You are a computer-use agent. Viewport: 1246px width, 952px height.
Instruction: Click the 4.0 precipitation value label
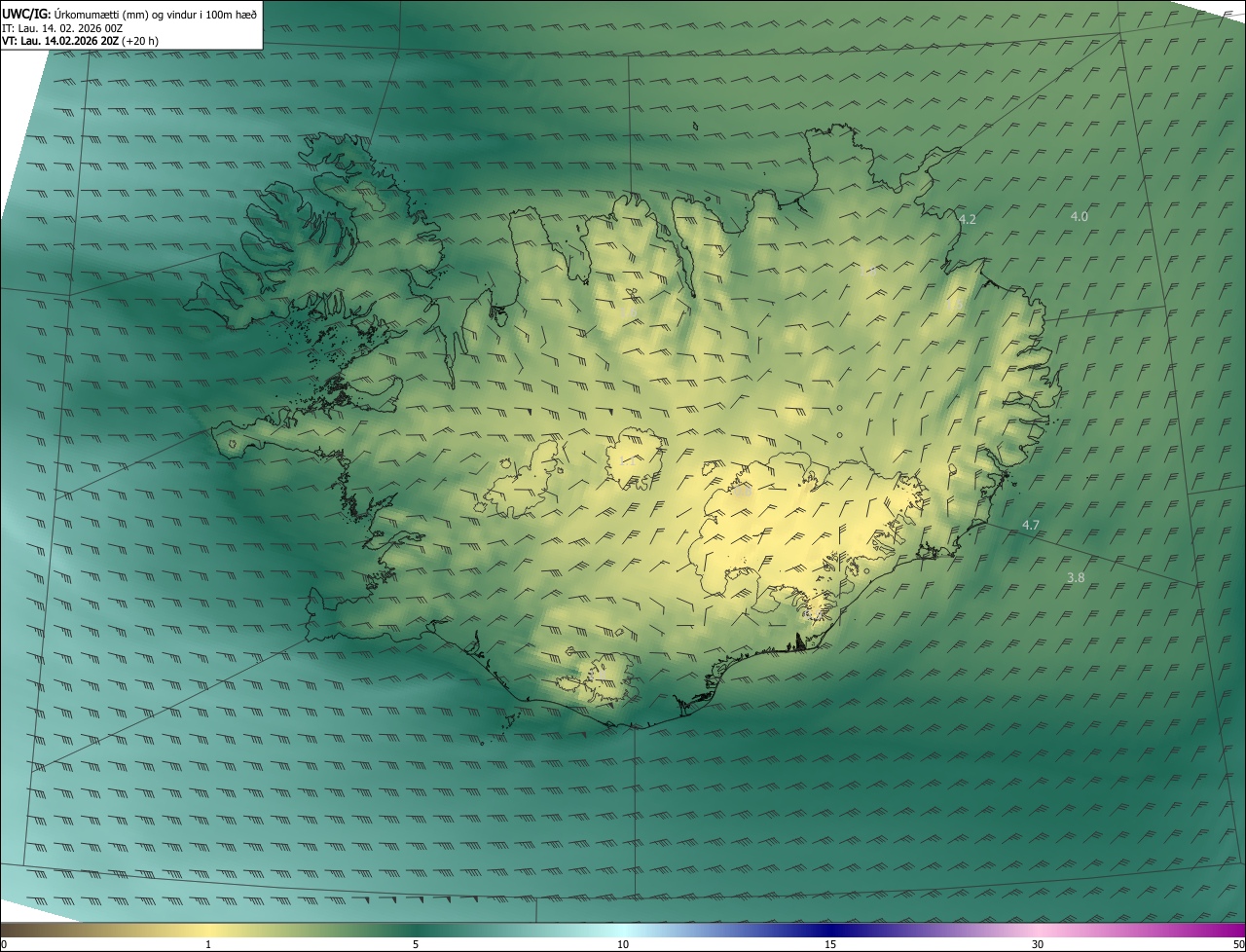click(x=1079, y=216)
